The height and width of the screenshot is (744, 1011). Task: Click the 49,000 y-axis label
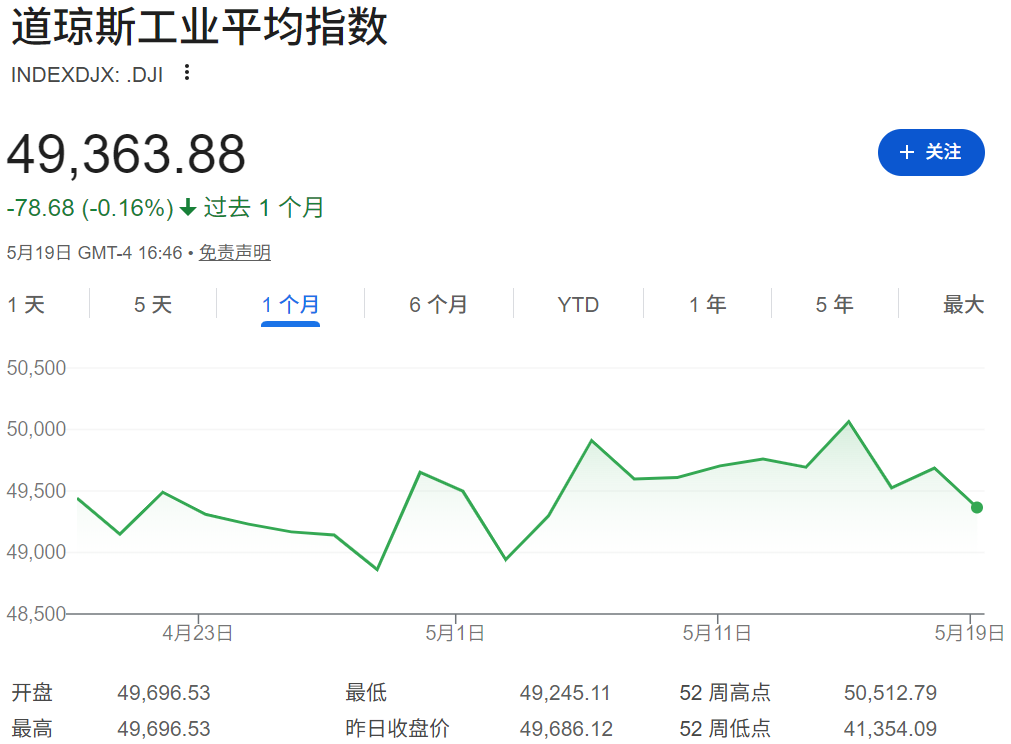(36, 552)
